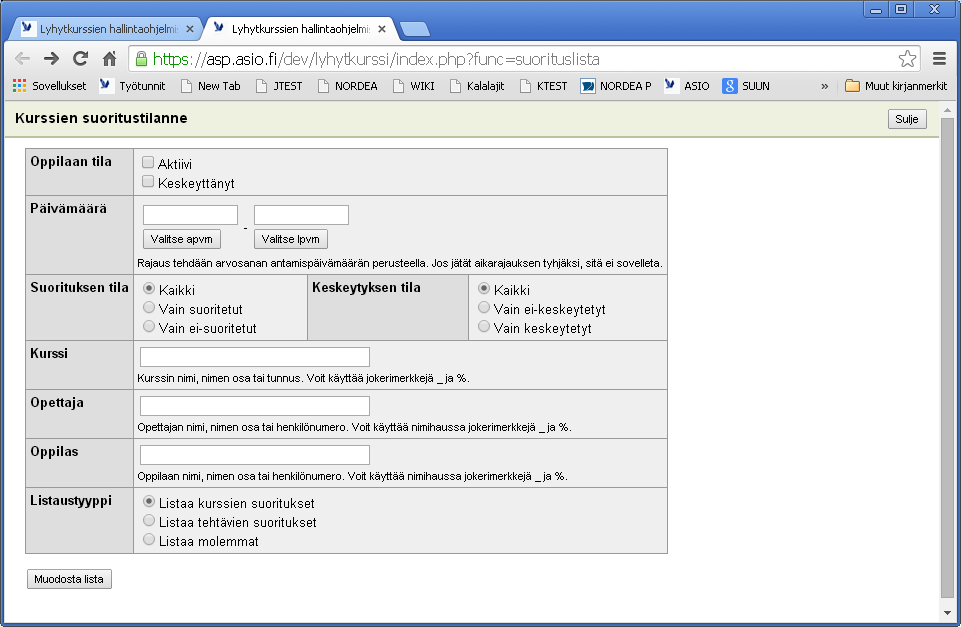
Task: Select the Vain ei-suoritetut option
Action: pyautogui.click(x=149, y=327)
